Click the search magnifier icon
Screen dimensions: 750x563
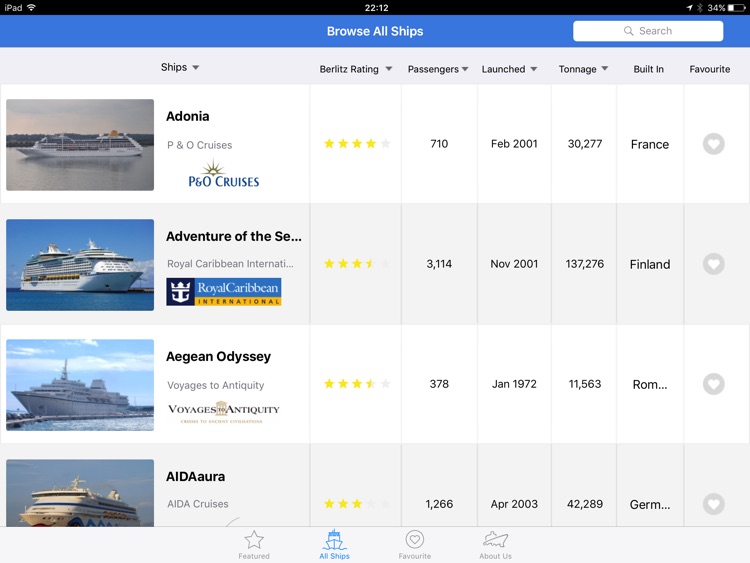(x=629, y=31)
